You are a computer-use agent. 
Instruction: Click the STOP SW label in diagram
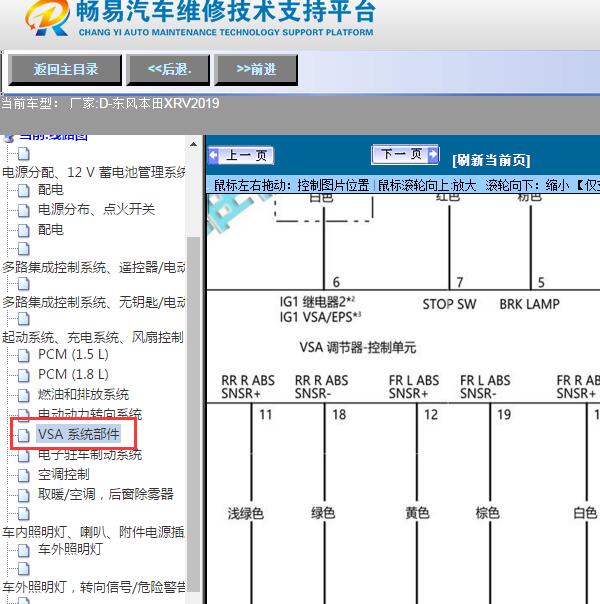point(449,304)
